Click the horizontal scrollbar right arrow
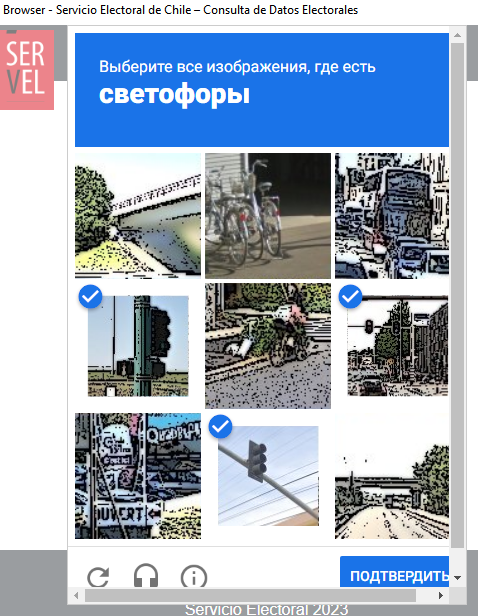Image resolution: width=478 pixels, height=616 pixels. click(441, 595)
